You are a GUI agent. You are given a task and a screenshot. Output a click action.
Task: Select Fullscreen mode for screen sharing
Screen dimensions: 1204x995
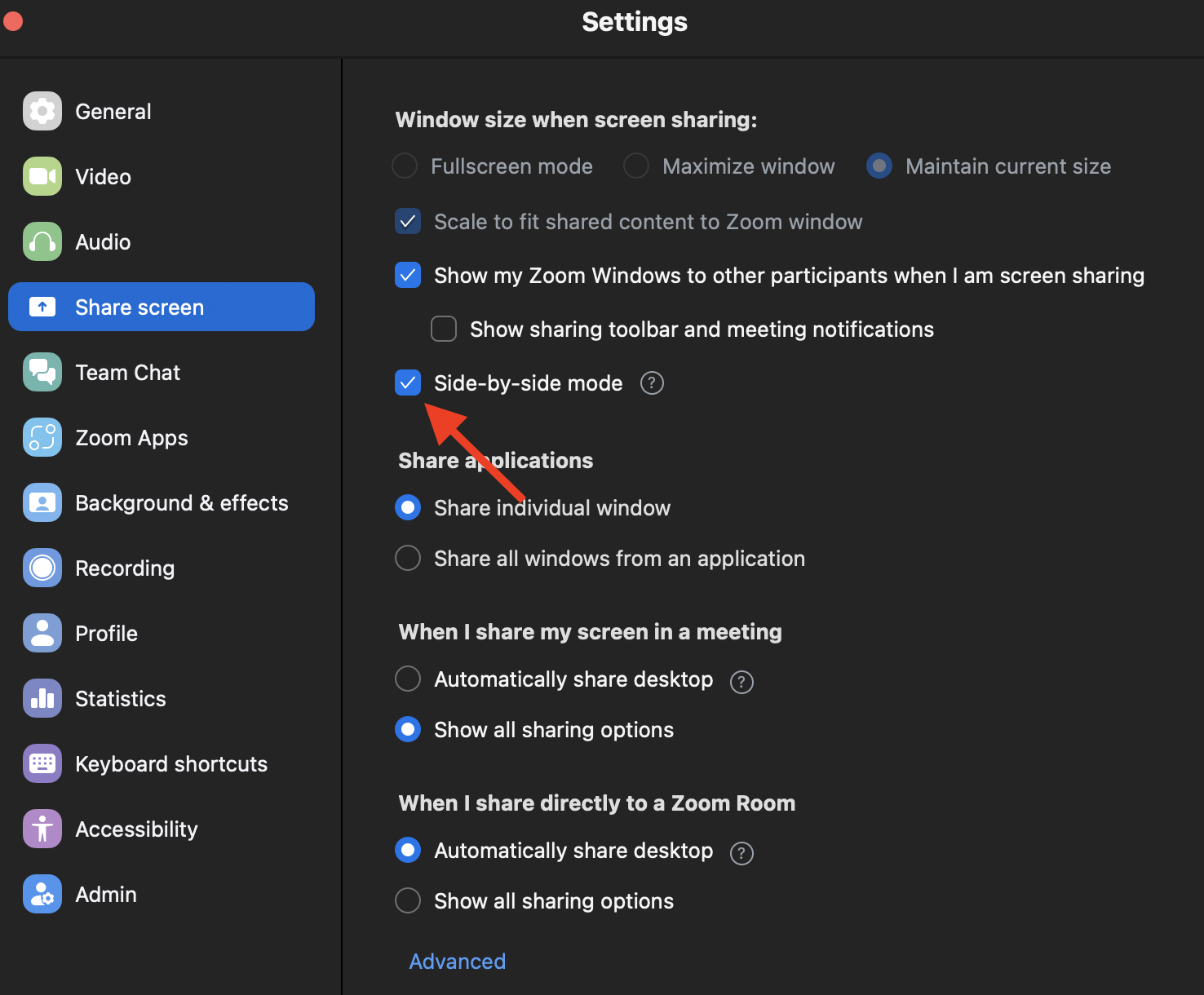pos(404,166)
